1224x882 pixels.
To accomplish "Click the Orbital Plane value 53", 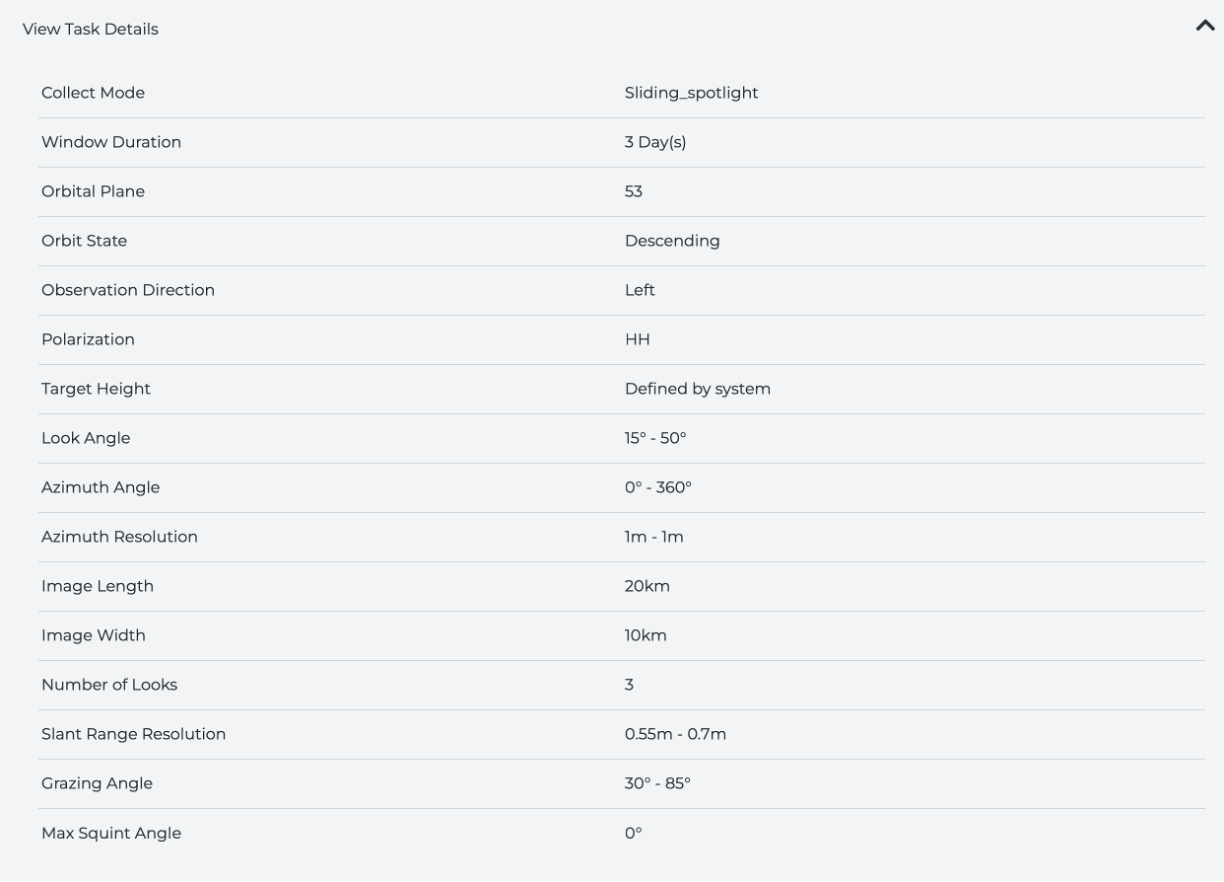I will pyautogui.click(x=633, y=191).
